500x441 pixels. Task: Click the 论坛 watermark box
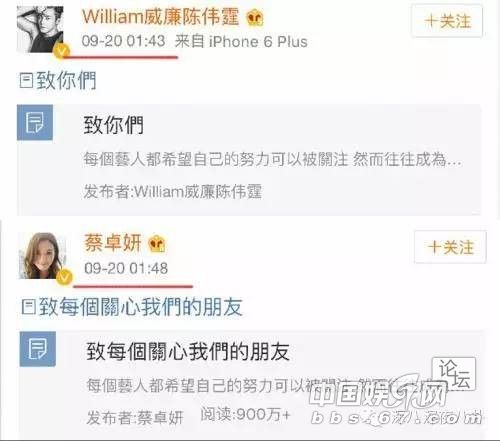[454, 374]
